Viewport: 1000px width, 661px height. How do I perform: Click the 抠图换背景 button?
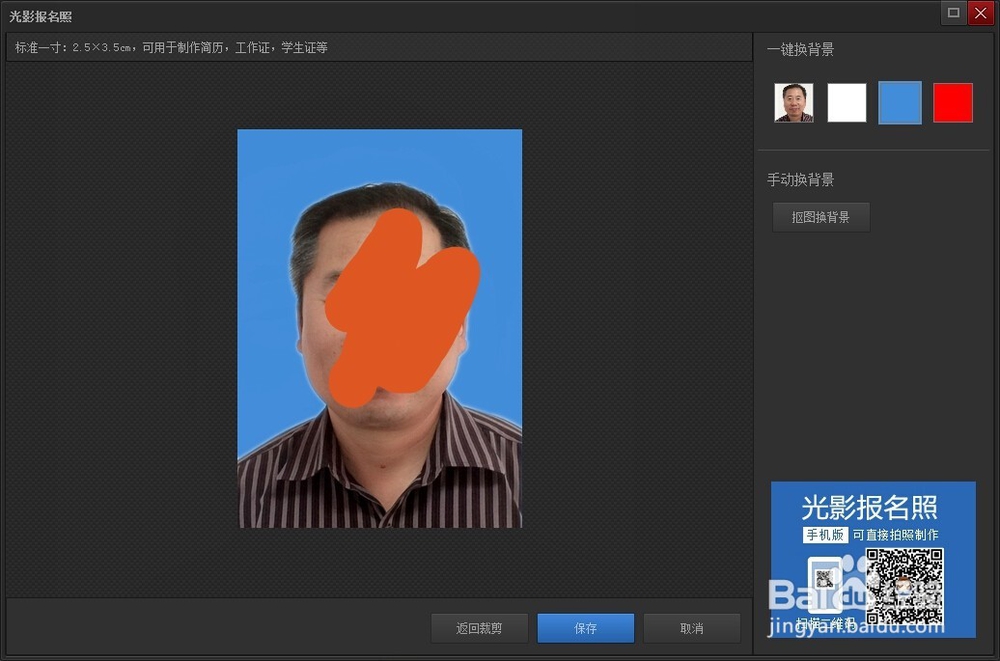(821, 217)
